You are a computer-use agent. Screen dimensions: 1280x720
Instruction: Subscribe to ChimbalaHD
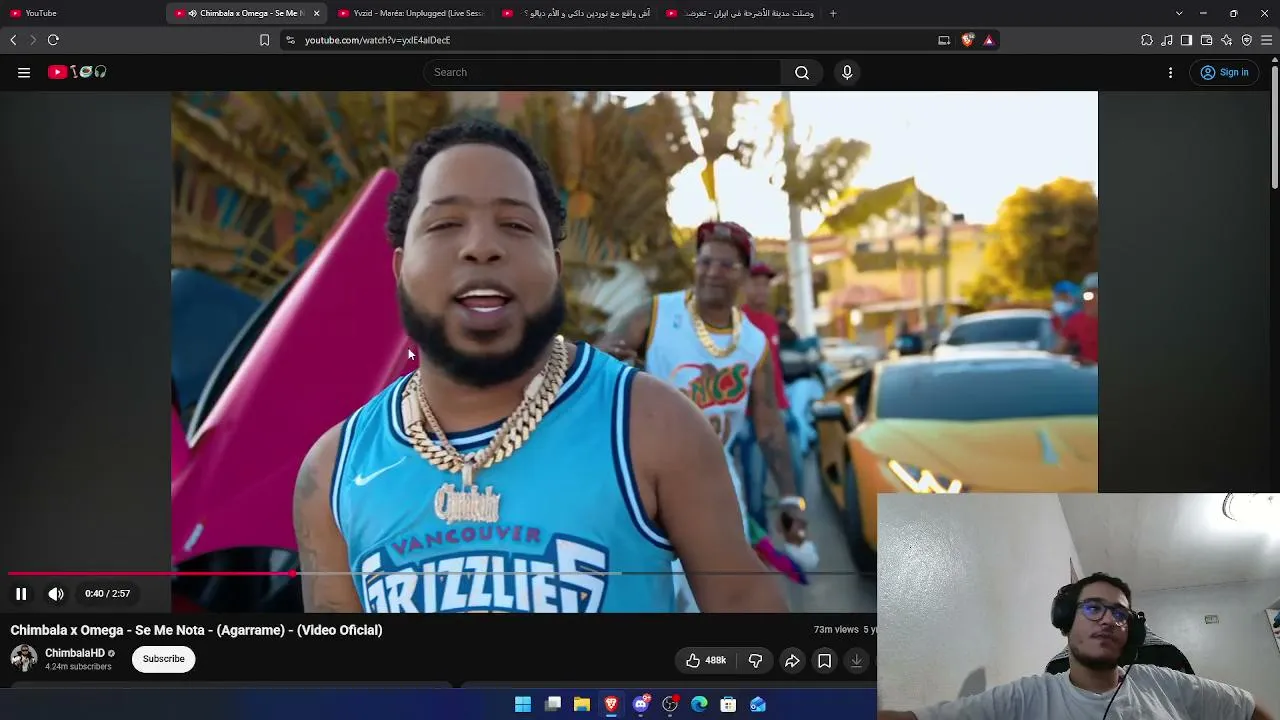point(164,659)
